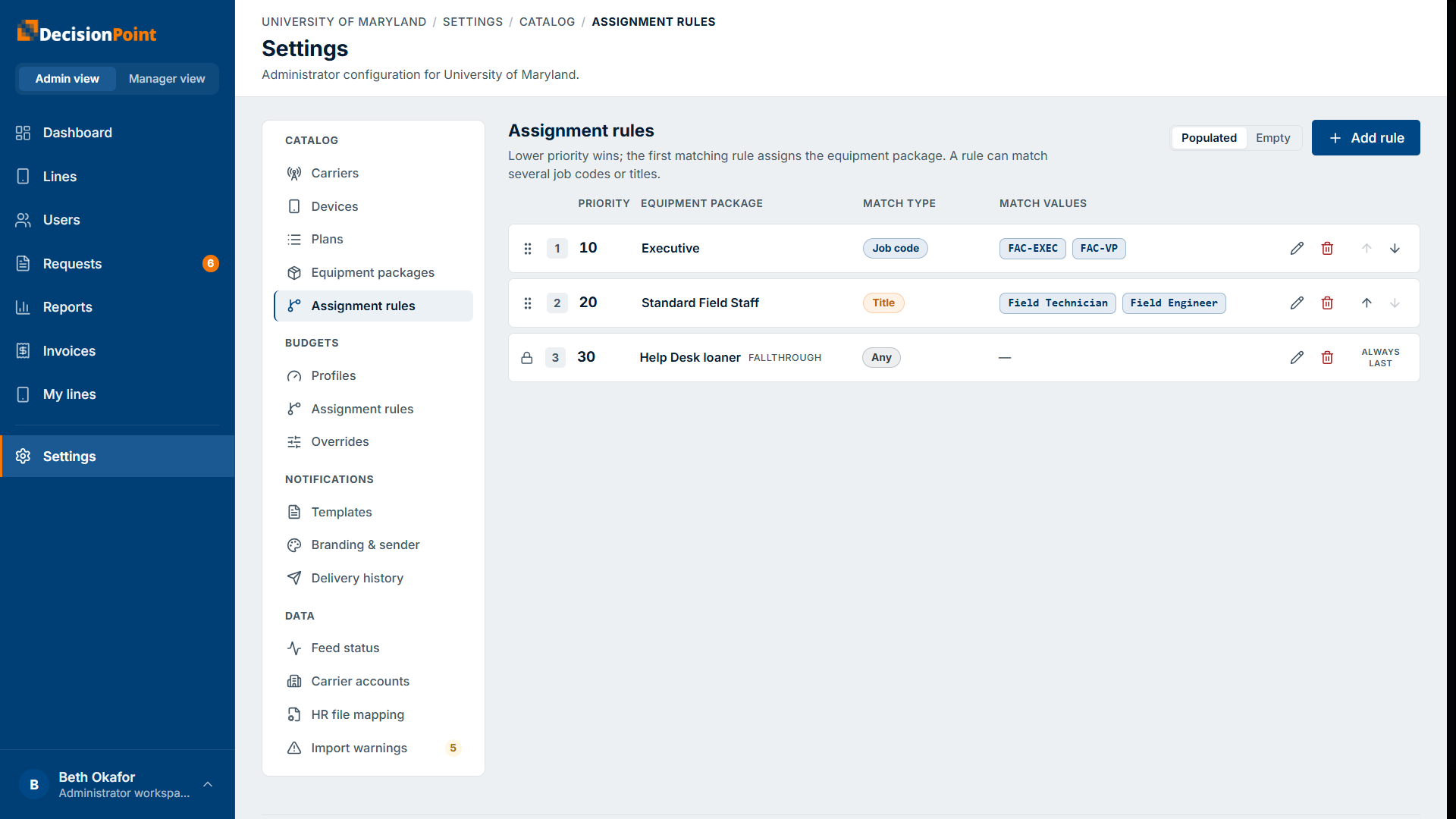This screenshot has height=819, width=1456.
Task: Click the Catalog breadcrumb link
Action: coord(547,22)
